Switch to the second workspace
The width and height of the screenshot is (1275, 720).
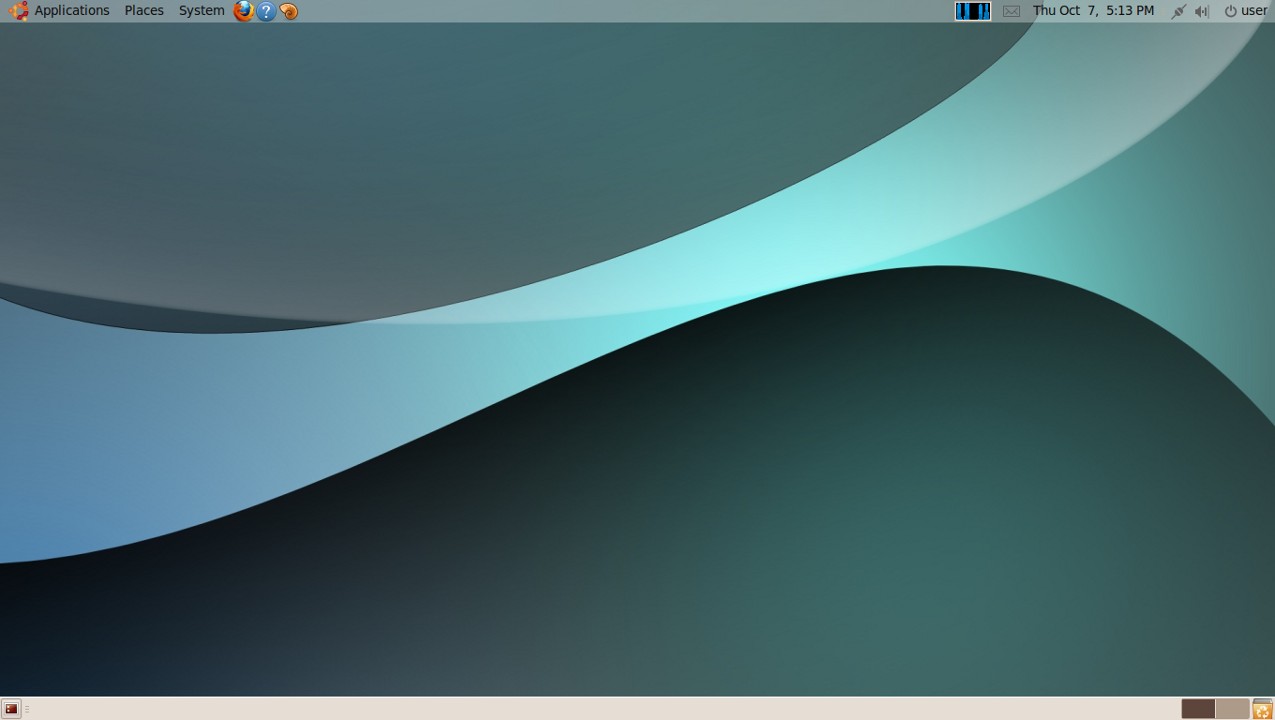pyautogui.click(x=1232, y=709)
